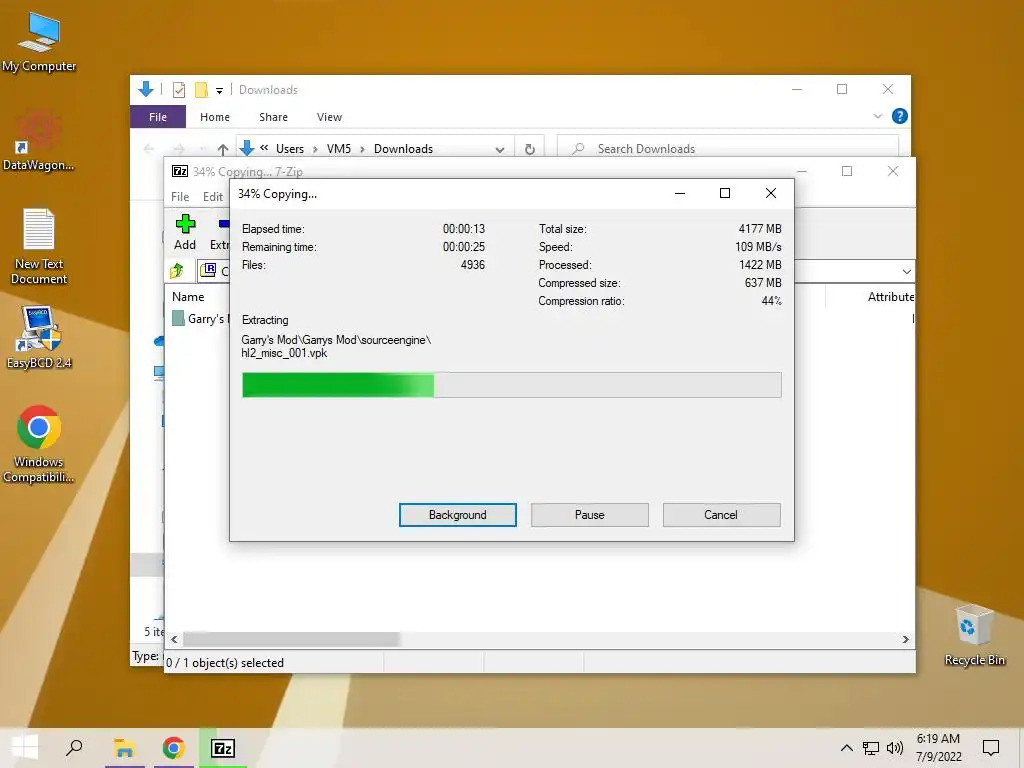The image size is (1024, 768).
Task: Click the Explorer help question mark icon
Action: click(899, 116)
